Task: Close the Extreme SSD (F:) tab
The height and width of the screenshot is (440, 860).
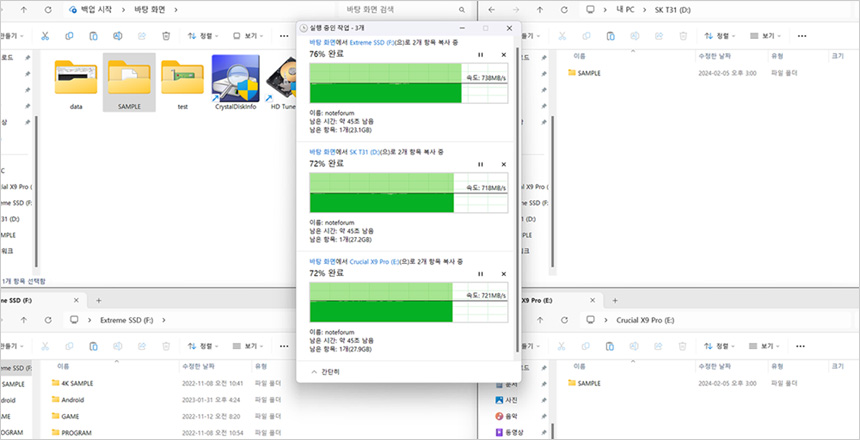Action: [76, 301]
